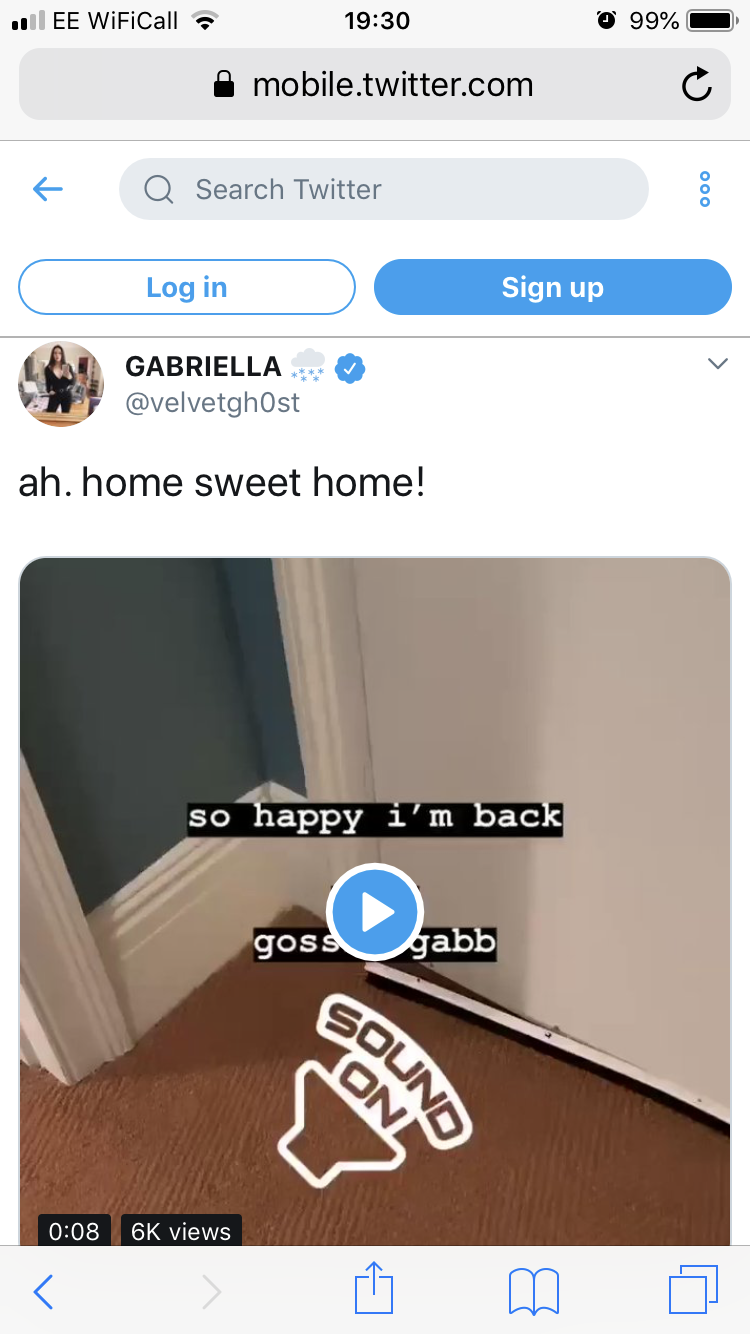Viewport: 750px width, 1334px height.
Task: Open the Safari tabs overview icon
Action: 693,1290
